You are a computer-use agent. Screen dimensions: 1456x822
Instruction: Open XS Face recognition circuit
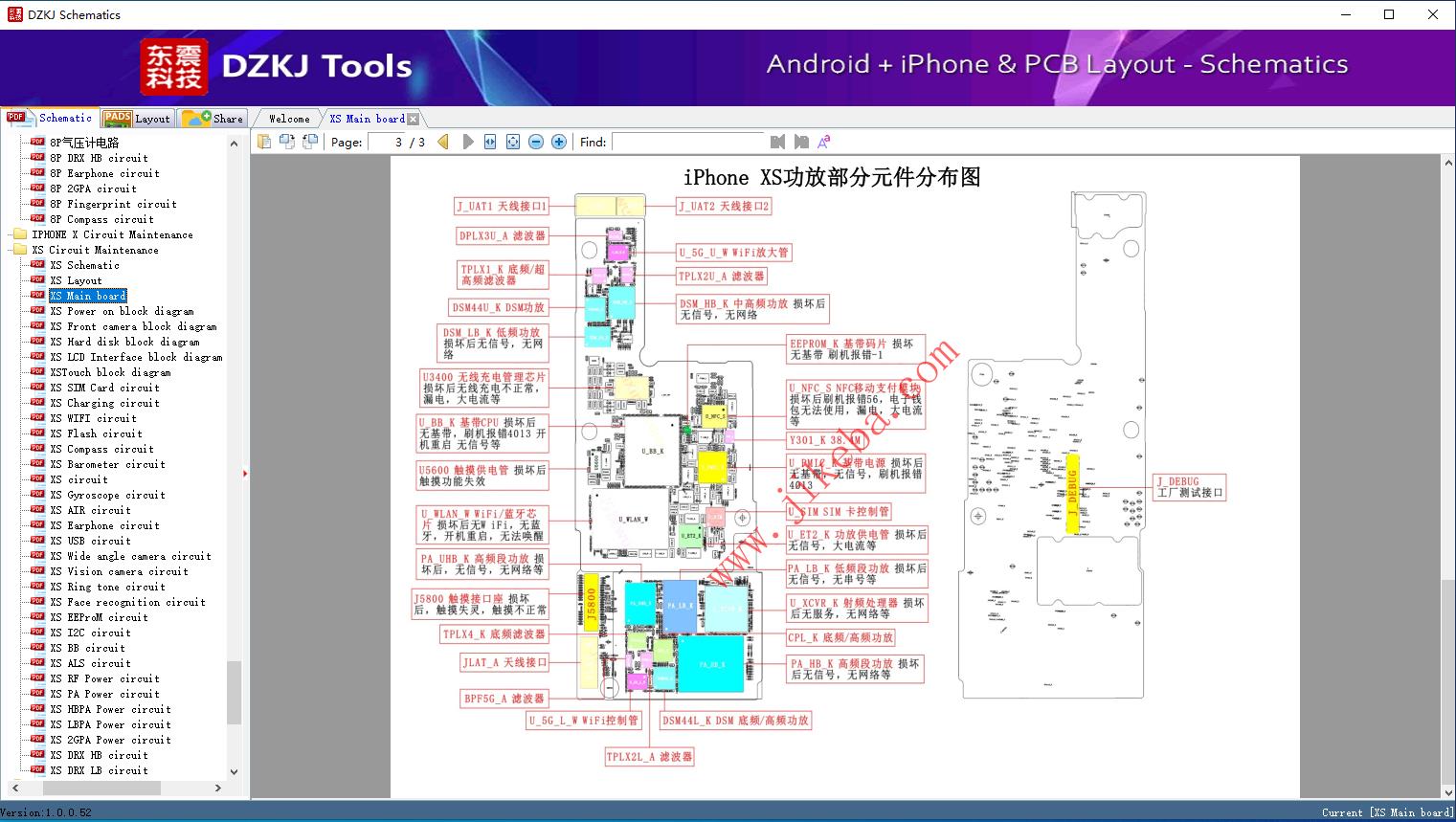127,602
